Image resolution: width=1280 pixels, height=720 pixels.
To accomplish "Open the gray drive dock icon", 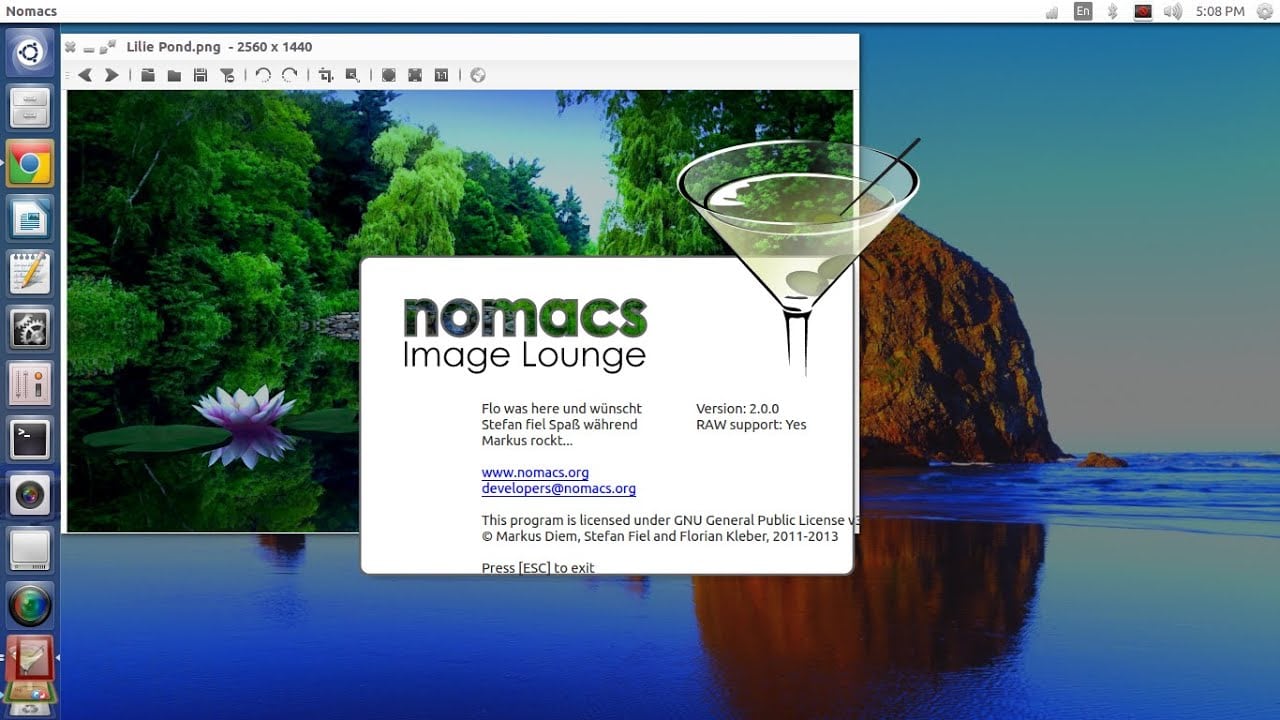I will point(30,550).
